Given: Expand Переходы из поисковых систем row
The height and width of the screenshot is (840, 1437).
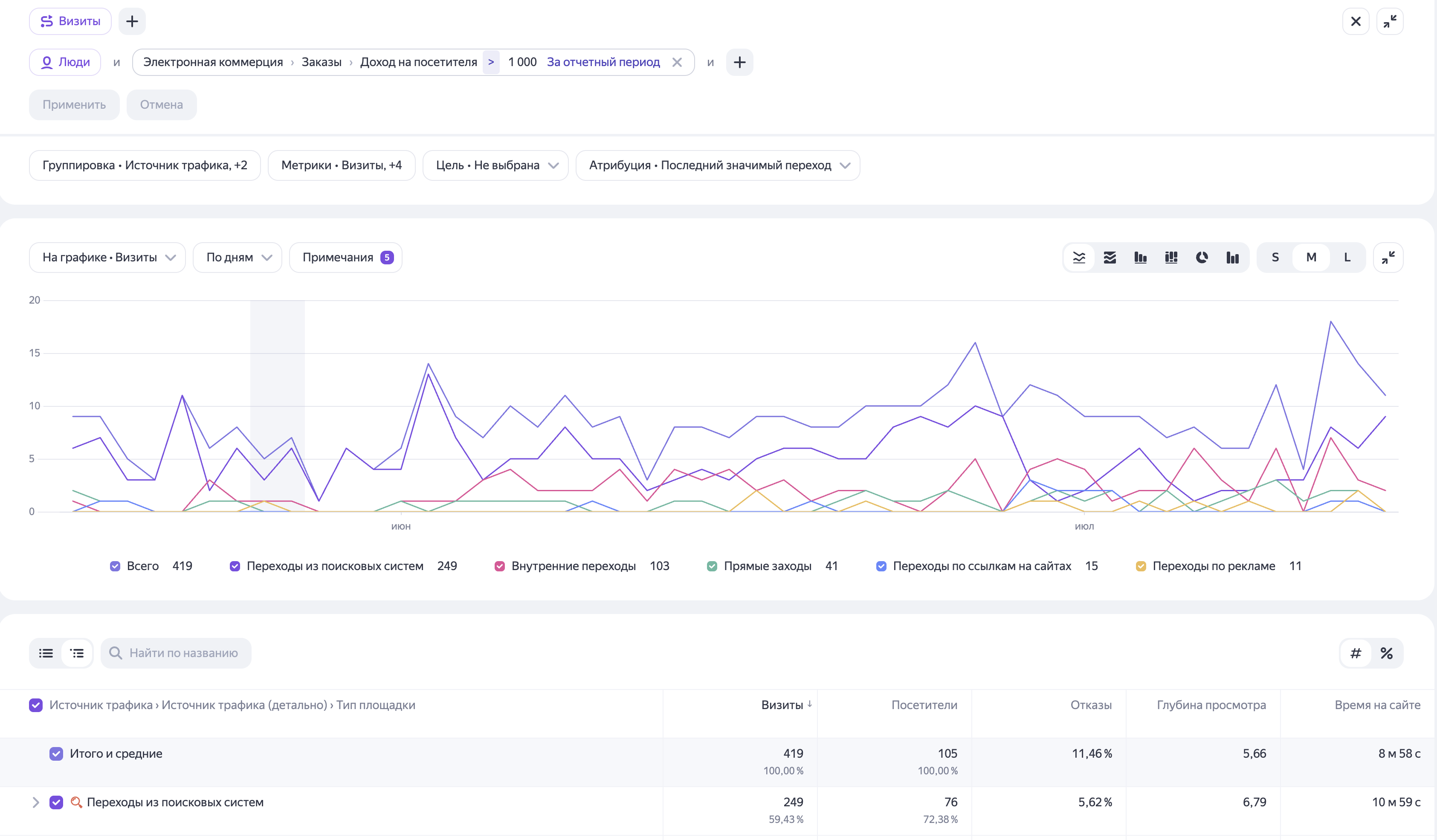Looking at the screenshot, I should coord(35,802).
